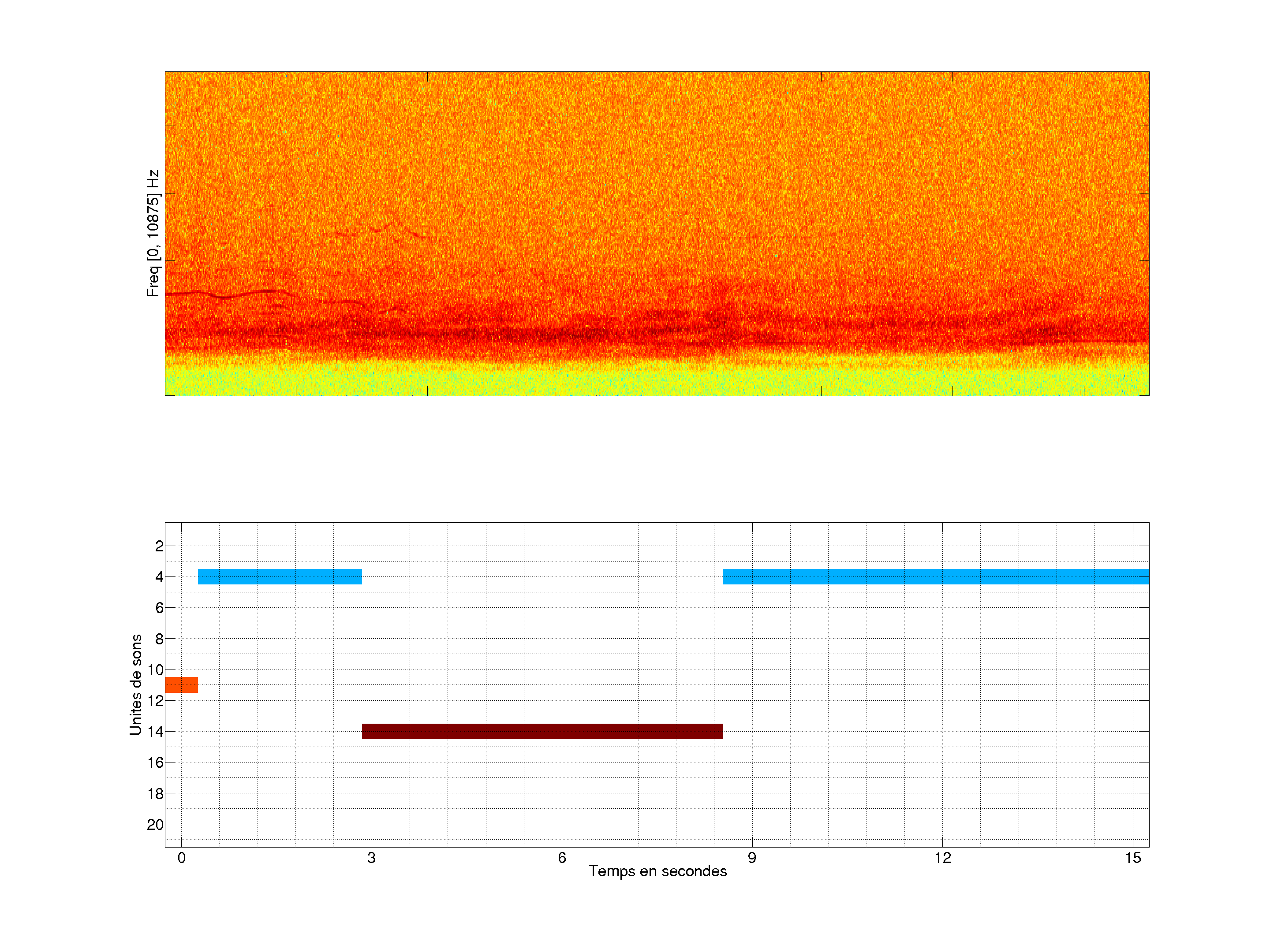Screen dimensions: 1270x952
Task: Click the 'Temps en secondes' axis label
Action: pyautogui.click(x=657, y=871)
